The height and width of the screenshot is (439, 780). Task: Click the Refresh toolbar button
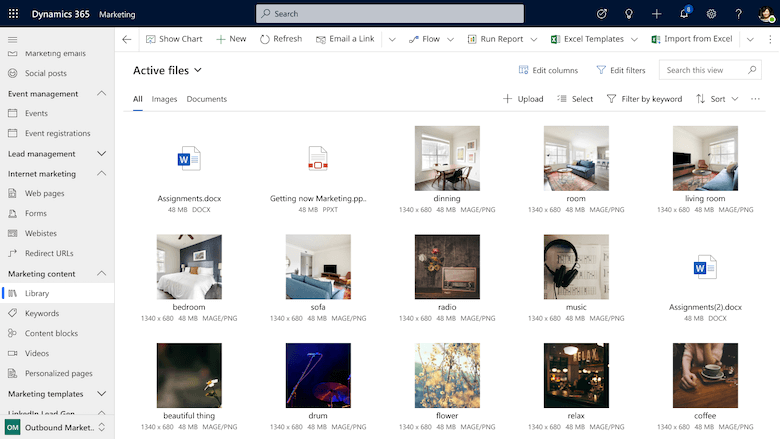[x=280, y=39]
